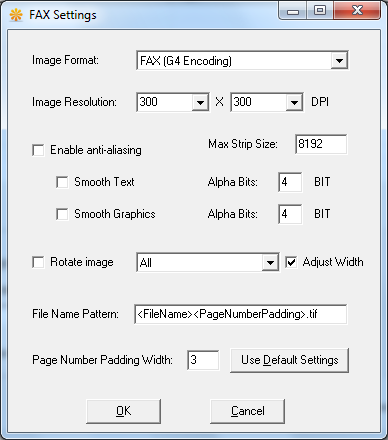Viewport: 388px width, 440px height.
Task: Uncheck the Adjust Width checkbox
Action: tap(291, 262)
